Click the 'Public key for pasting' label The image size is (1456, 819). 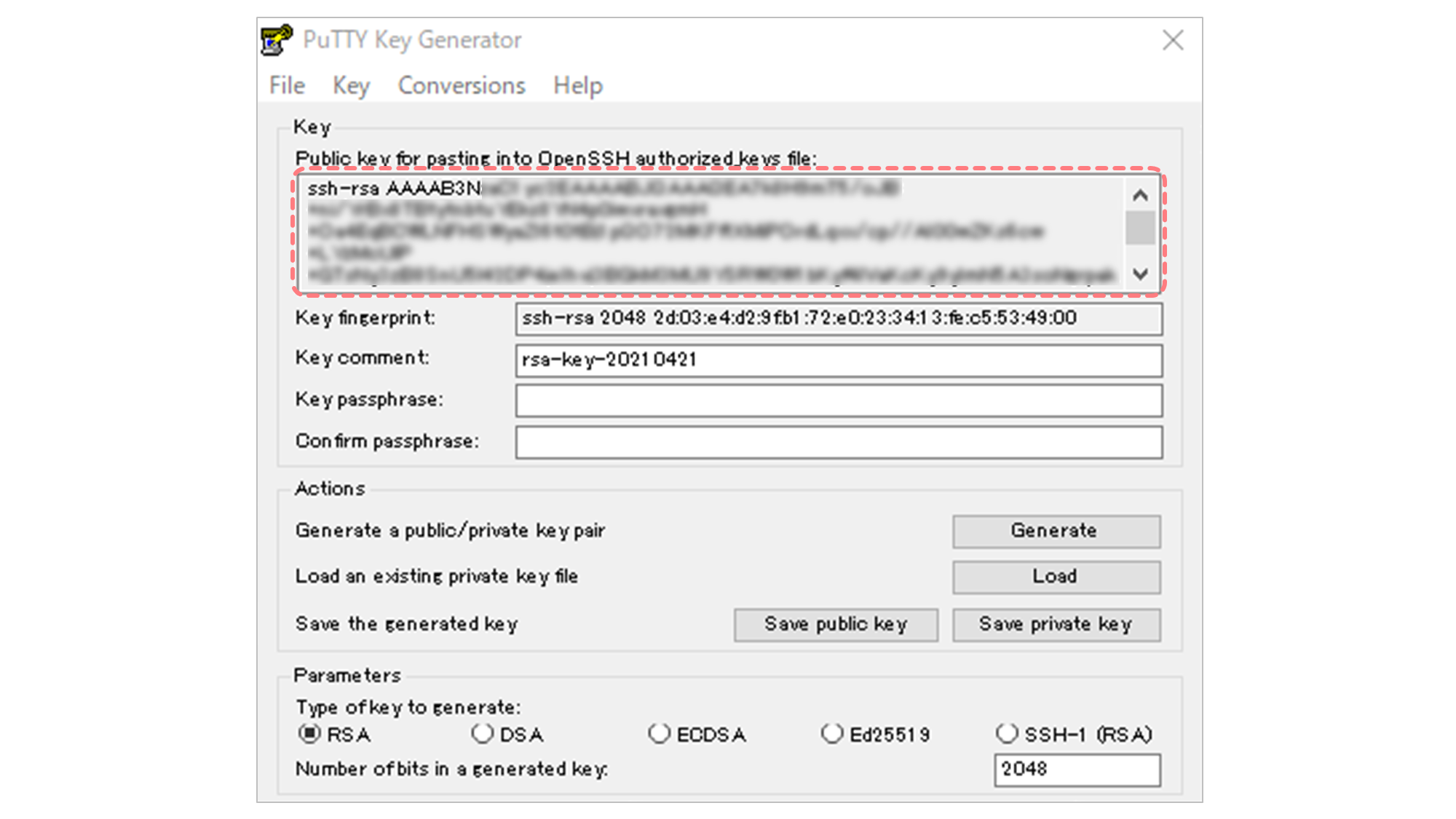[x=555, y=158]
